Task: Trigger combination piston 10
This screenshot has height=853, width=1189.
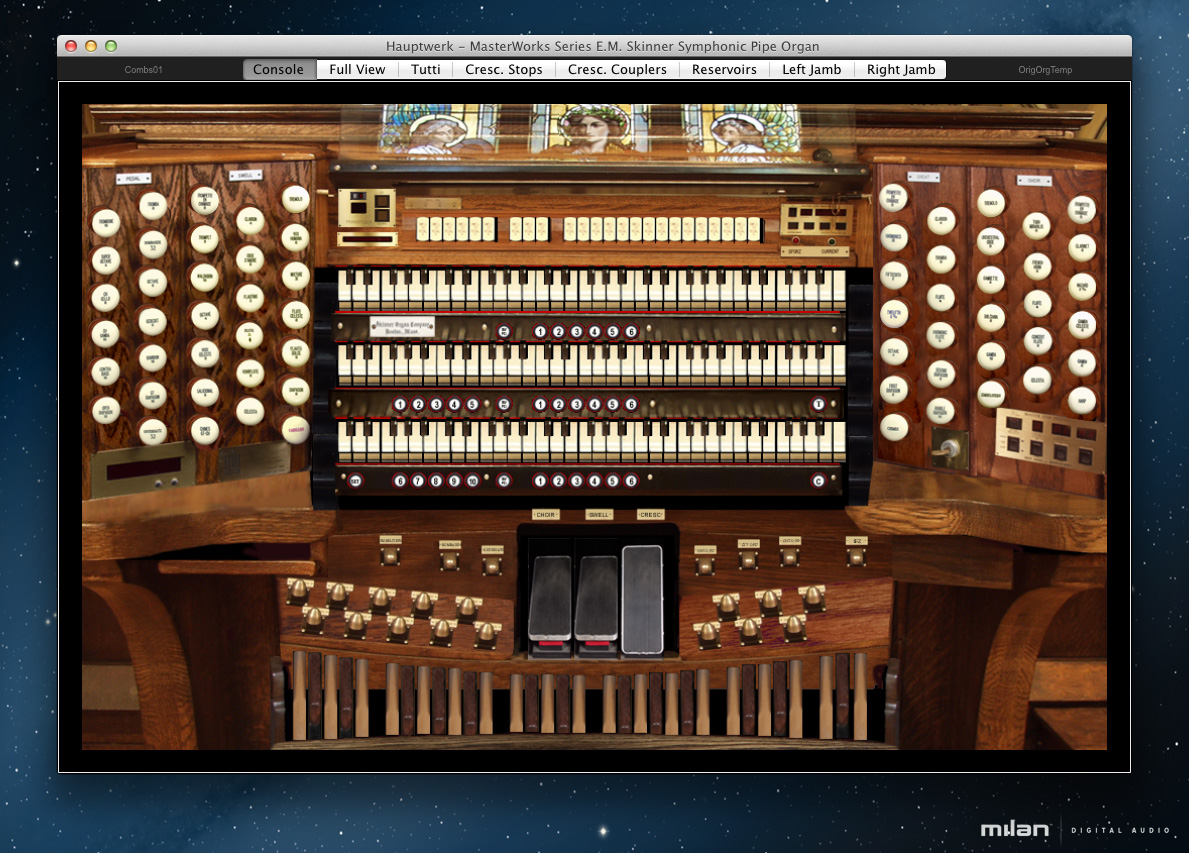Action: [x=472, y=481]
